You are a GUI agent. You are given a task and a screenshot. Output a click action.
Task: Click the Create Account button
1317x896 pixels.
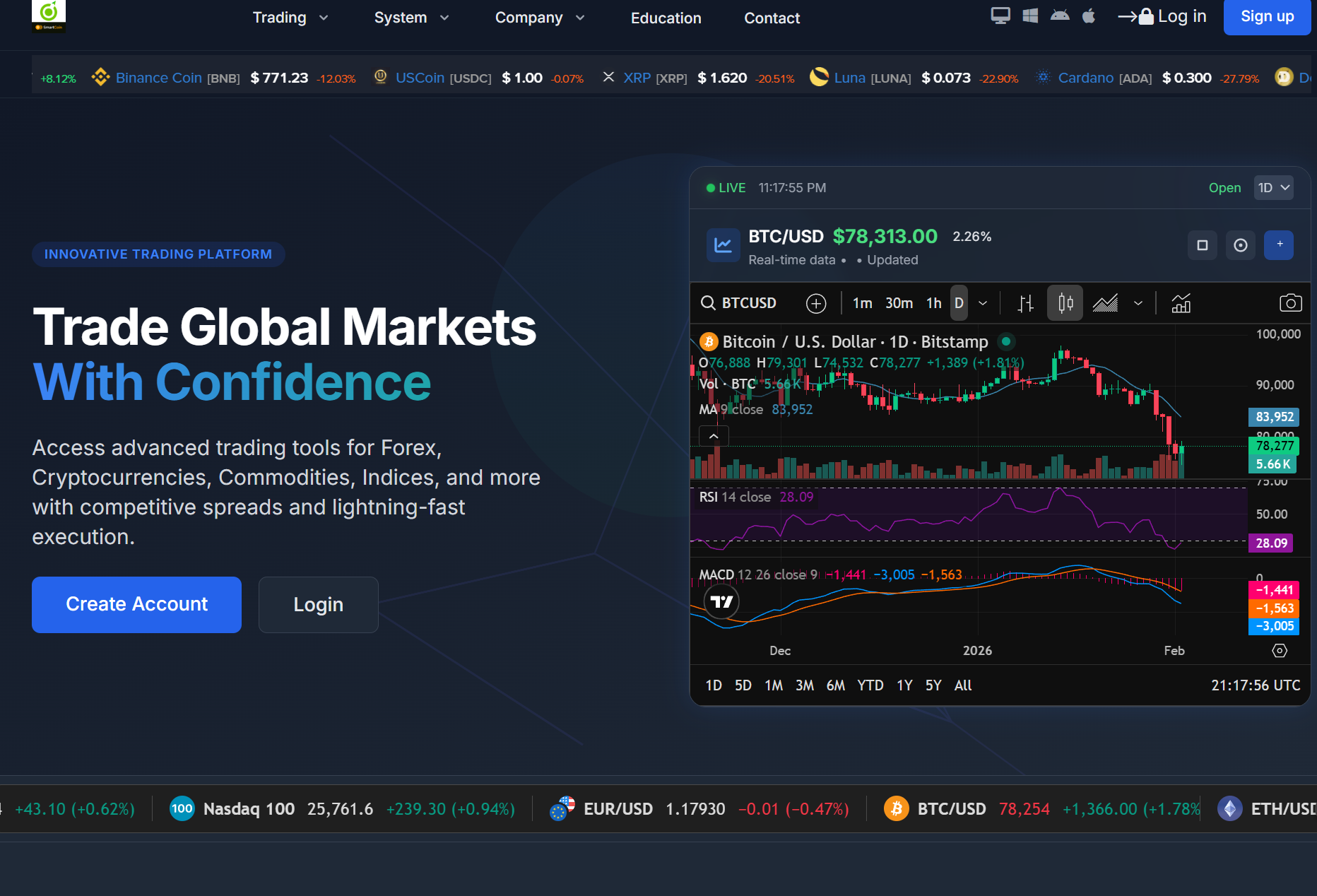136,604
